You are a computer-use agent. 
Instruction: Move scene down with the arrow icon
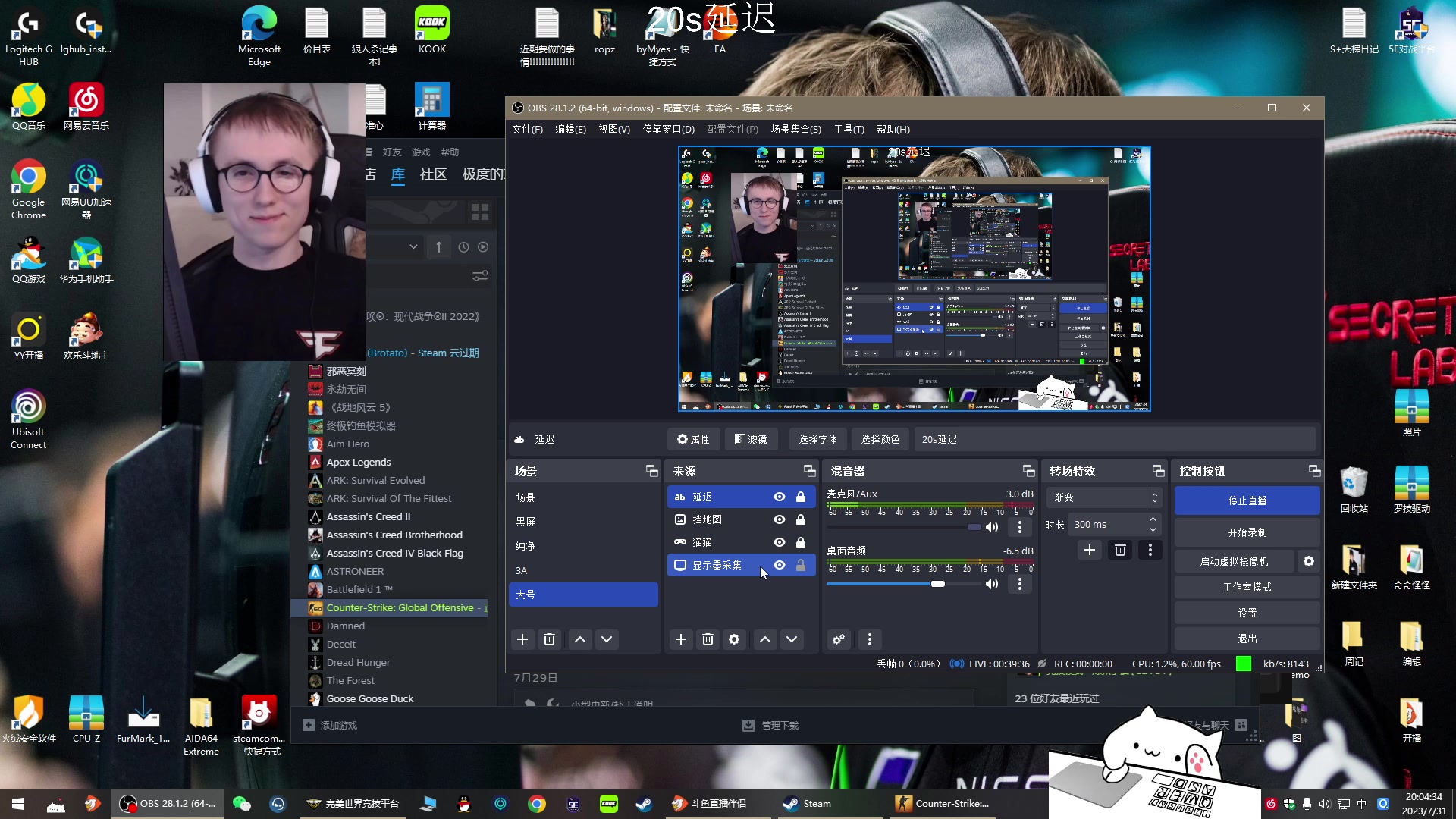pyautogui.click(x=607, y=639)
